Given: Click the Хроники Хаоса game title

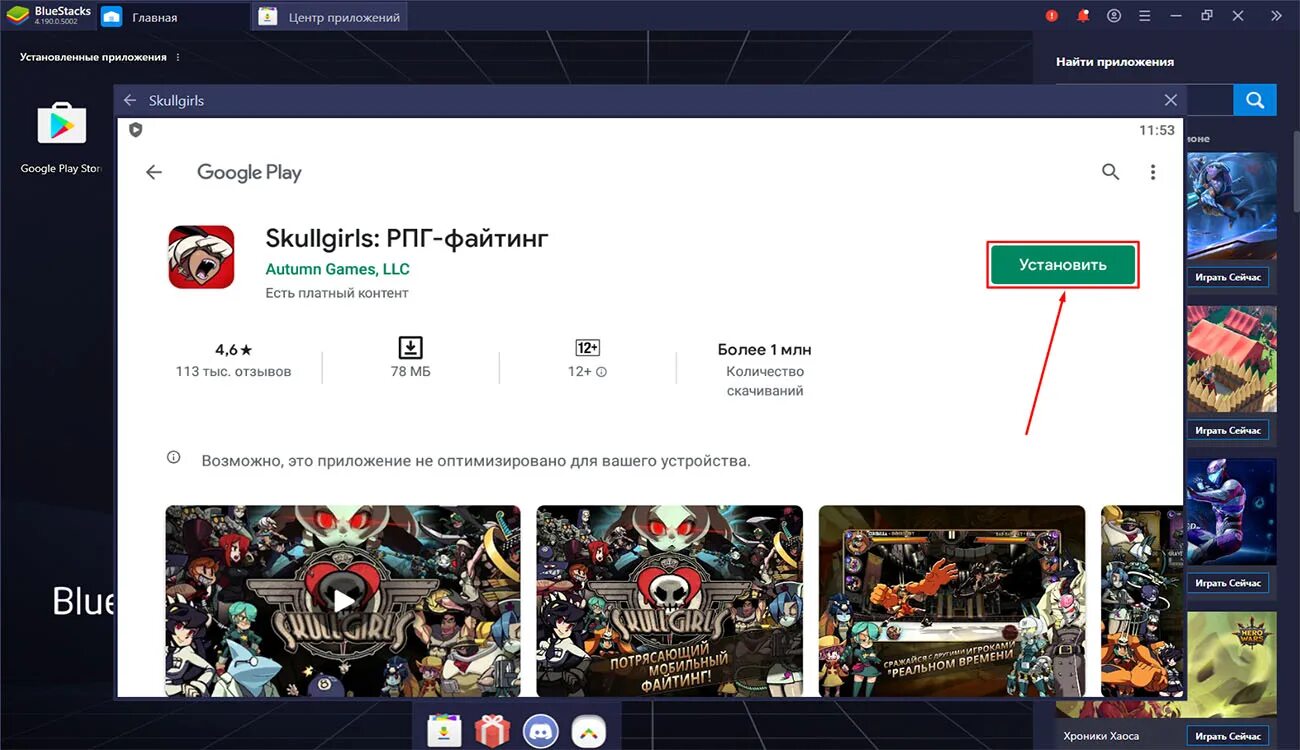Looking at the screenshot, I should tap(1101, 736).
